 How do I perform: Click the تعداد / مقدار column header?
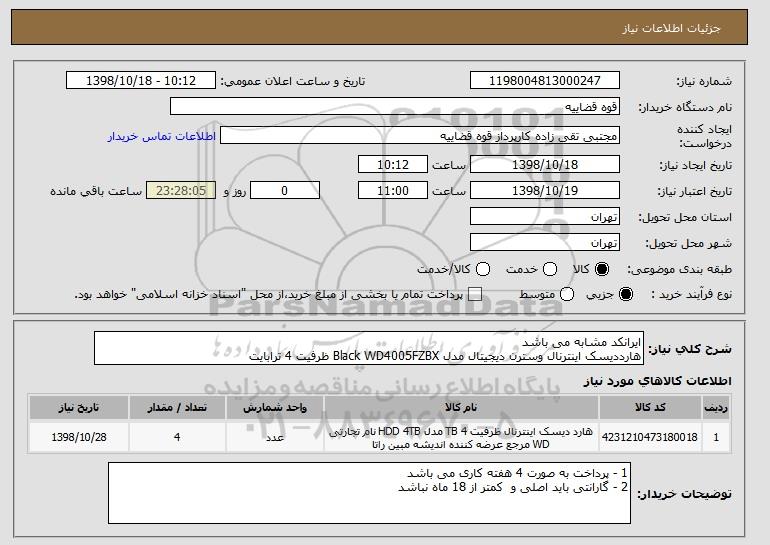tap(177, 408)
